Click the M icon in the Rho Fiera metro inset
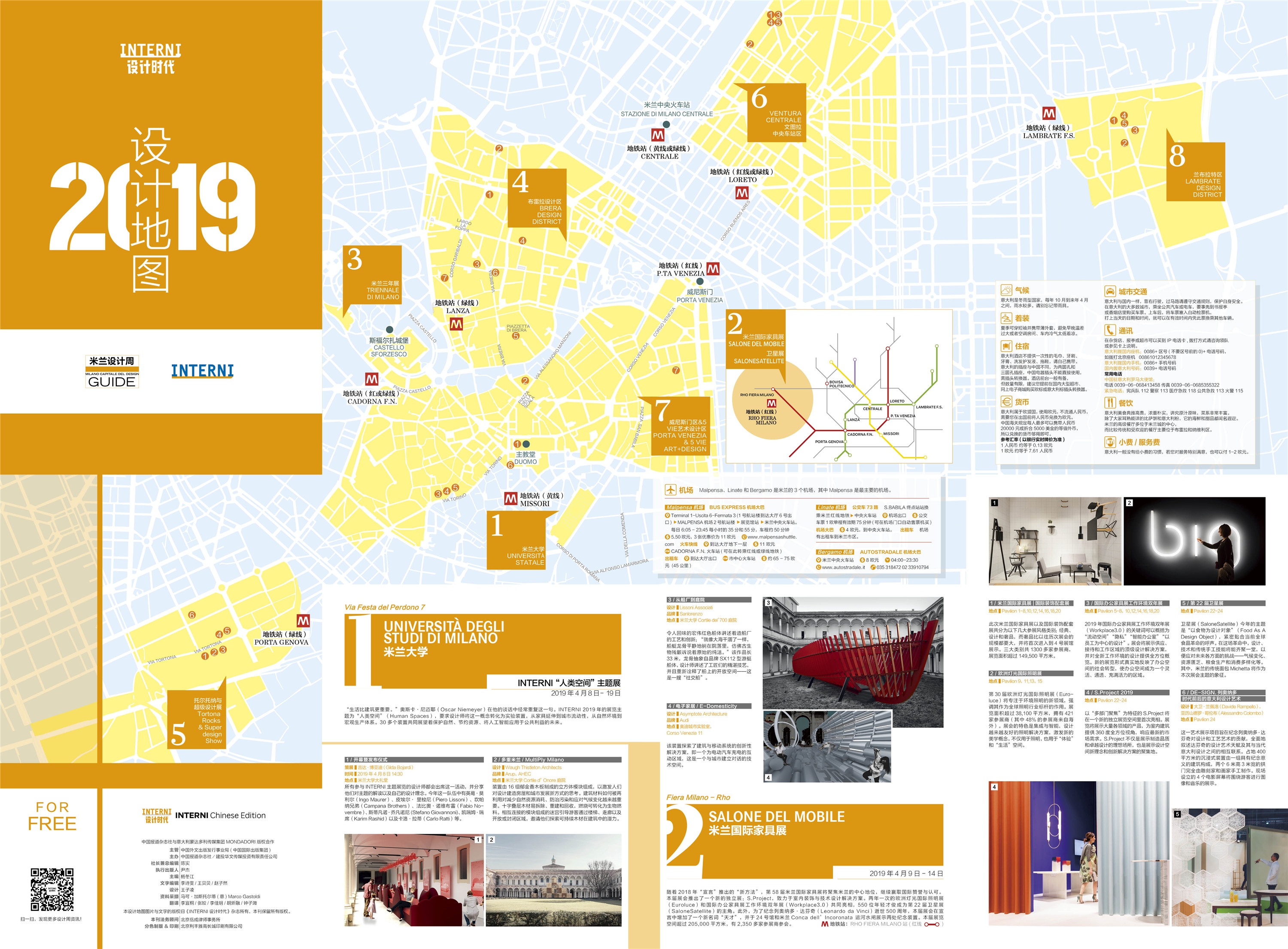The image size is (1288, 949). tap(772, 403)
